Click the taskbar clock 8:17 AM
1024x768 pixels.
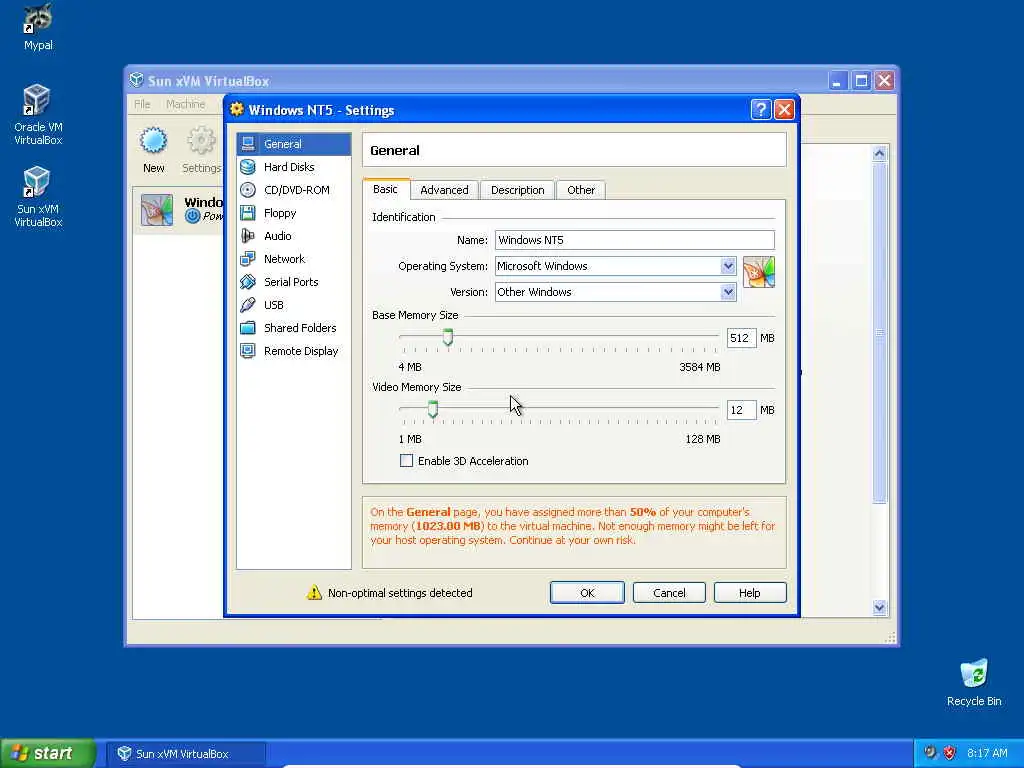click(x=987, y=753)
